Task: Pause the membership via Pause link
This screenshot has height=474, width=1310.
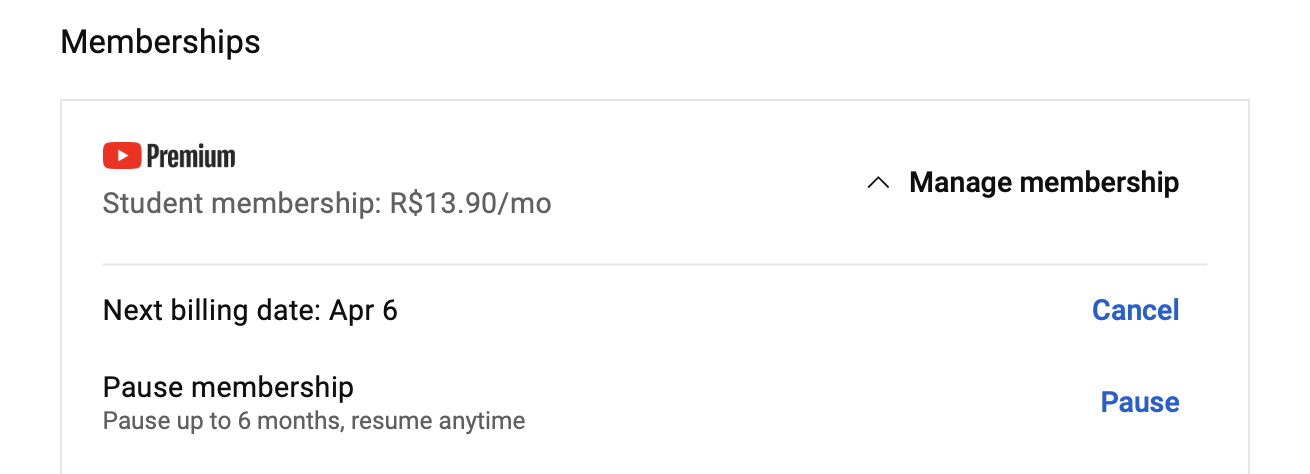Action: click(x=1140, y=402)
